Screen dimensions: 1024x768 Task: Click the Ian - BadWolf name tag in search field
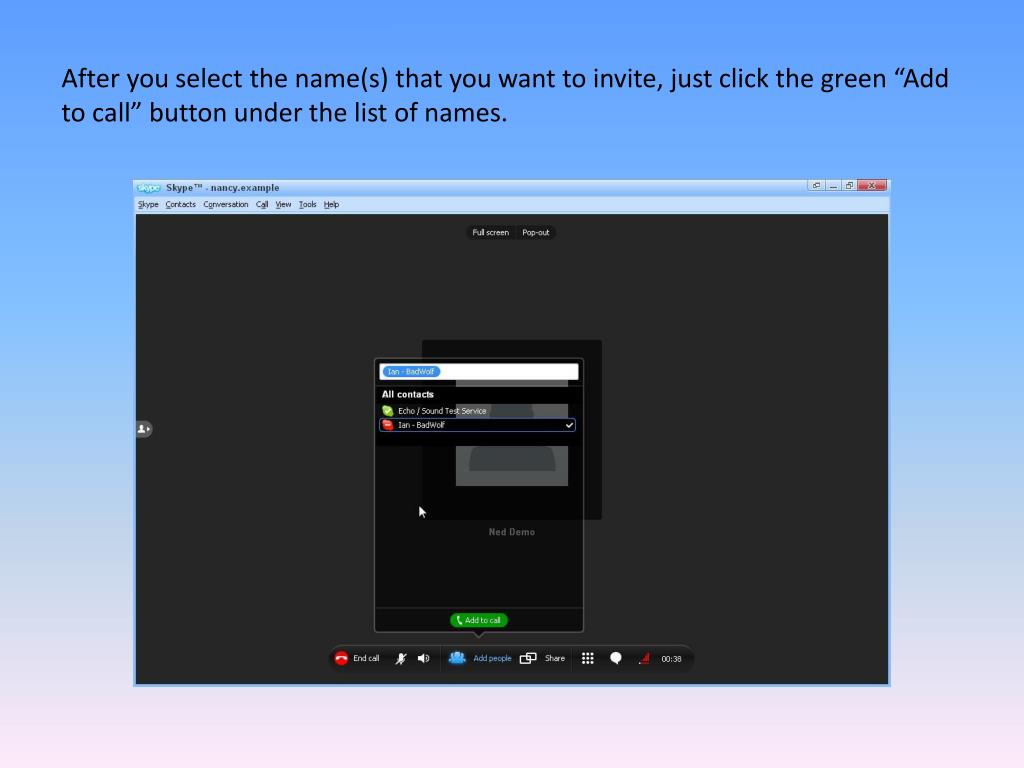pyautogui.click(x=411, y=372)
